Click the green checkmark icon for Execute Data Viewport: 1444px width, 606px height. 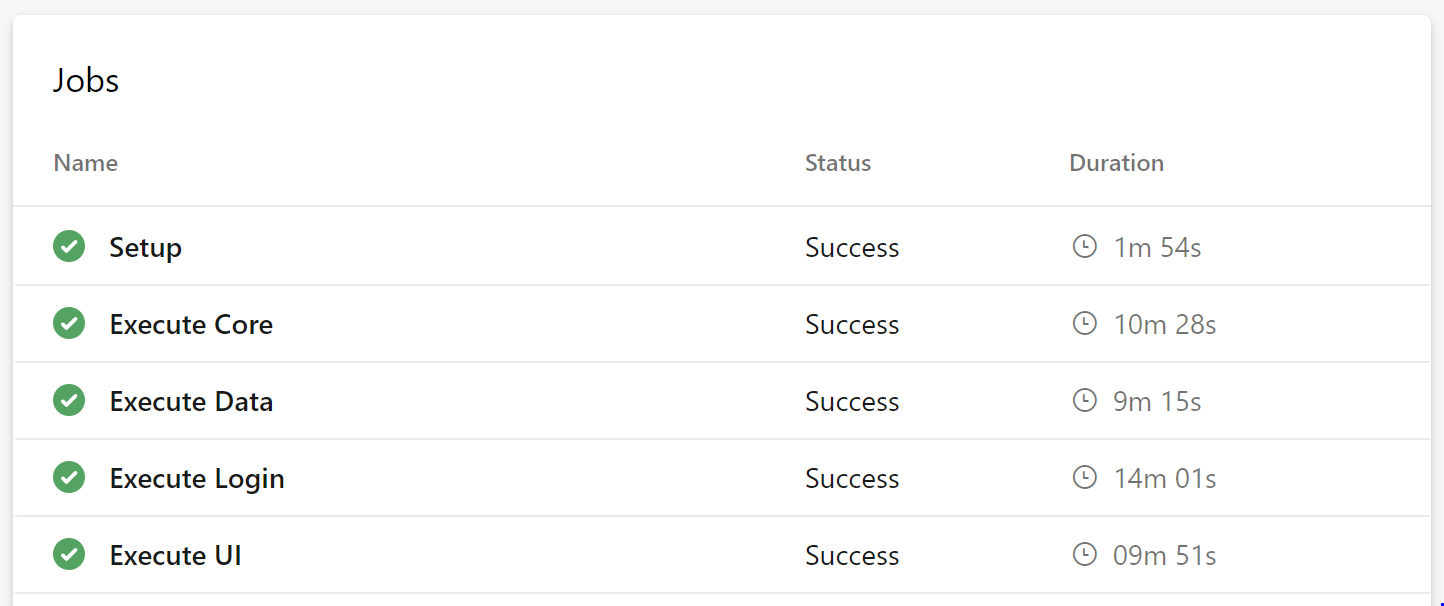69,400
